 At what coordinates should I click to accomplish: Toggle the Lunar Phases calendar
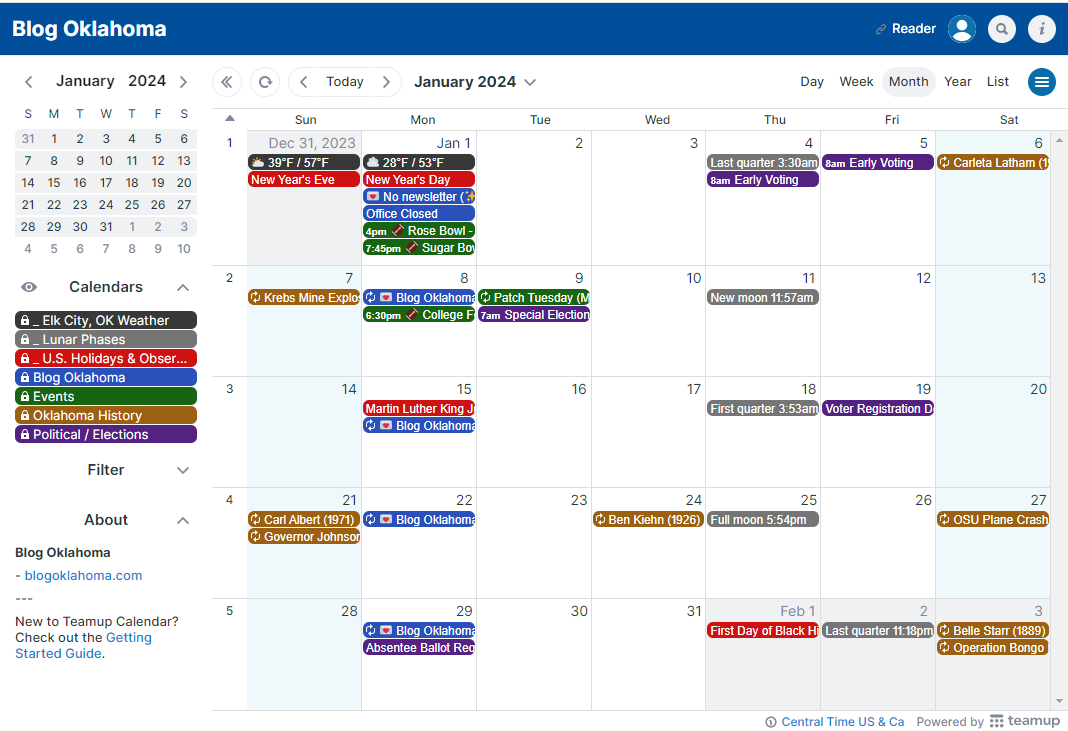106,339
